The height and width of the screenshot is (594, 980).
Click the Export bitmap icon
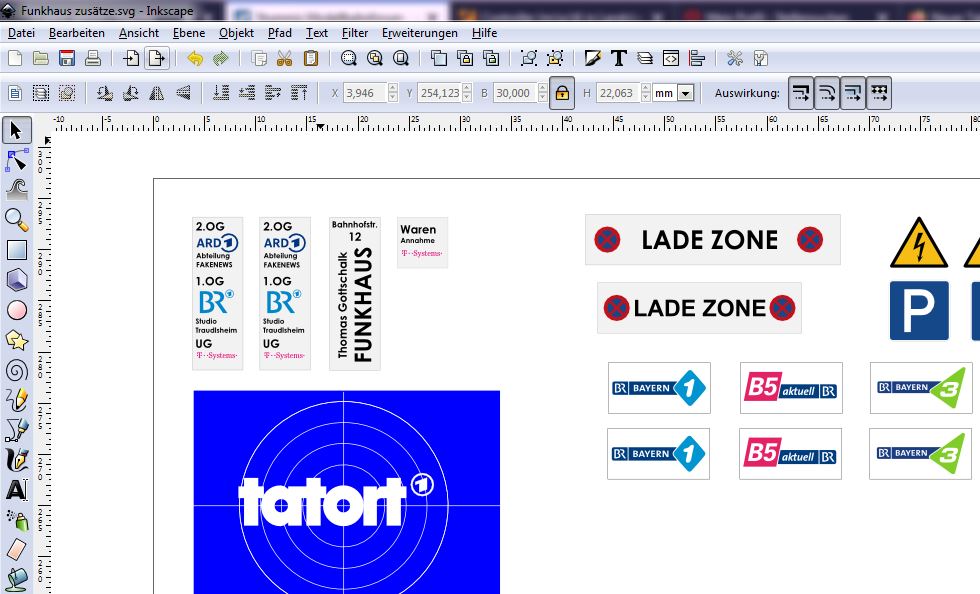pos(157,59)
